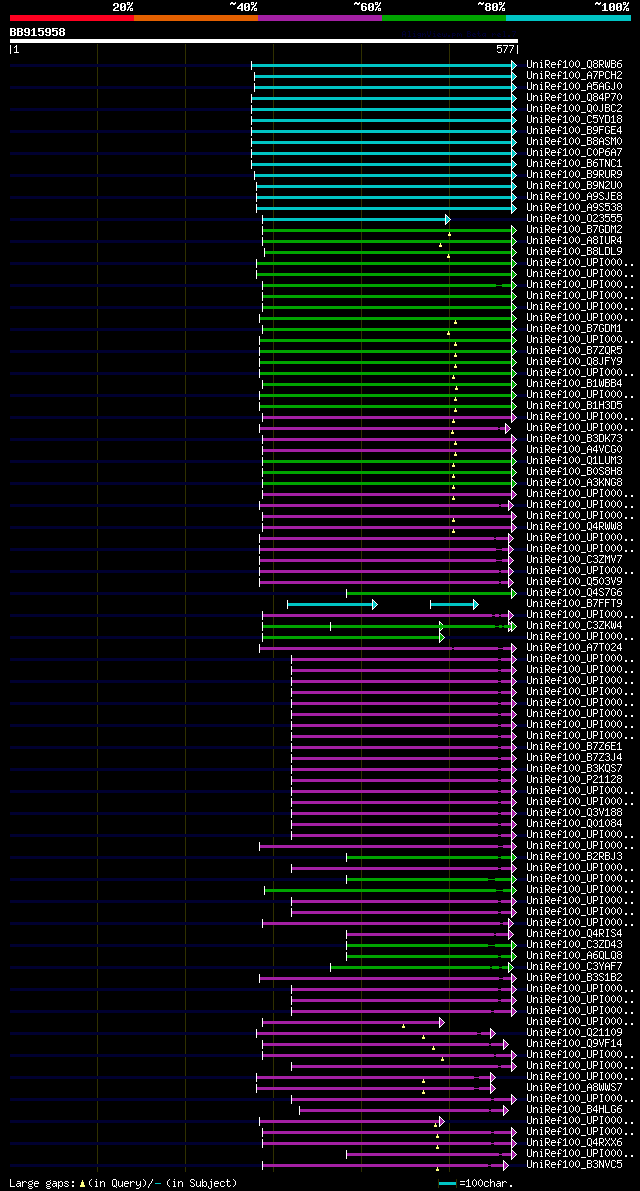Select the UniRef100_B7ZQR5 label
This screenshot has height=1191, width=640.
click(x=574, y=351)
